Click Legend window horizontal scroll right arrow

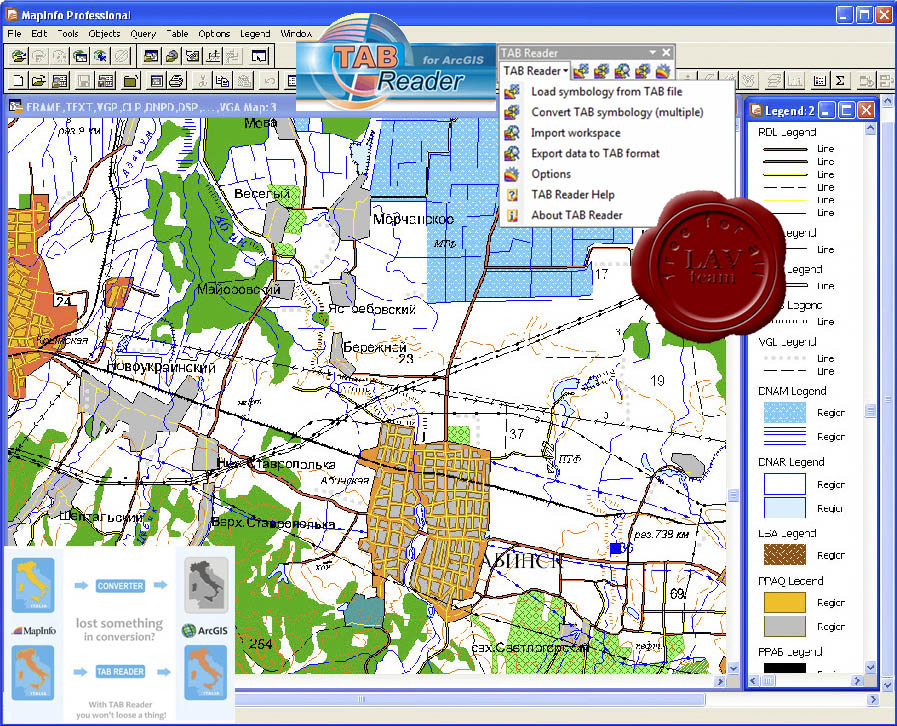coord(857,680)
